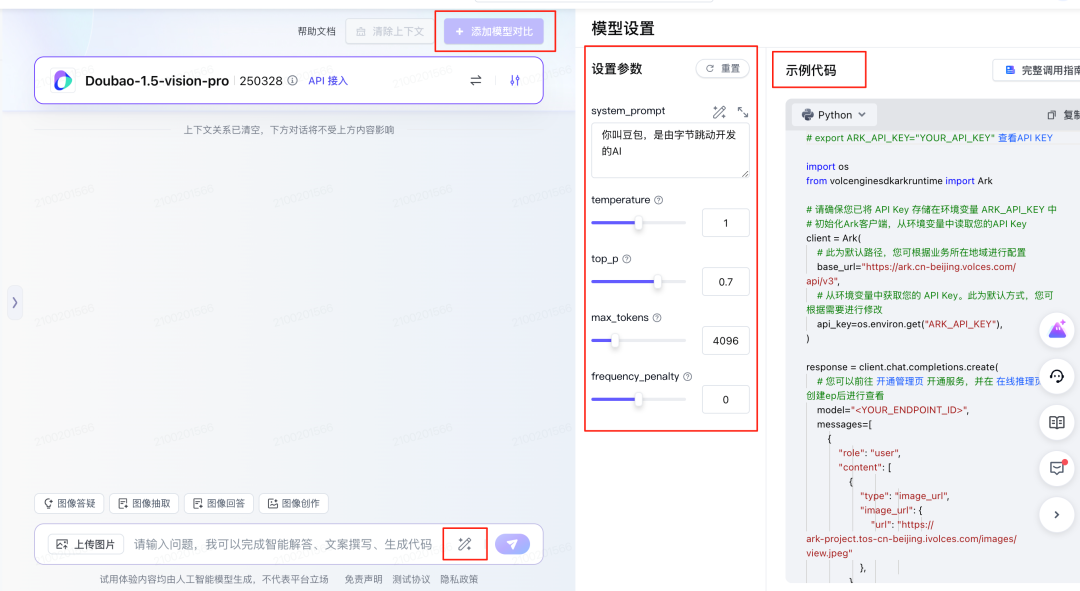The image size is (1080, 591).
Task: Click the max_tokens slider handle
Action: tap(614, 340)
